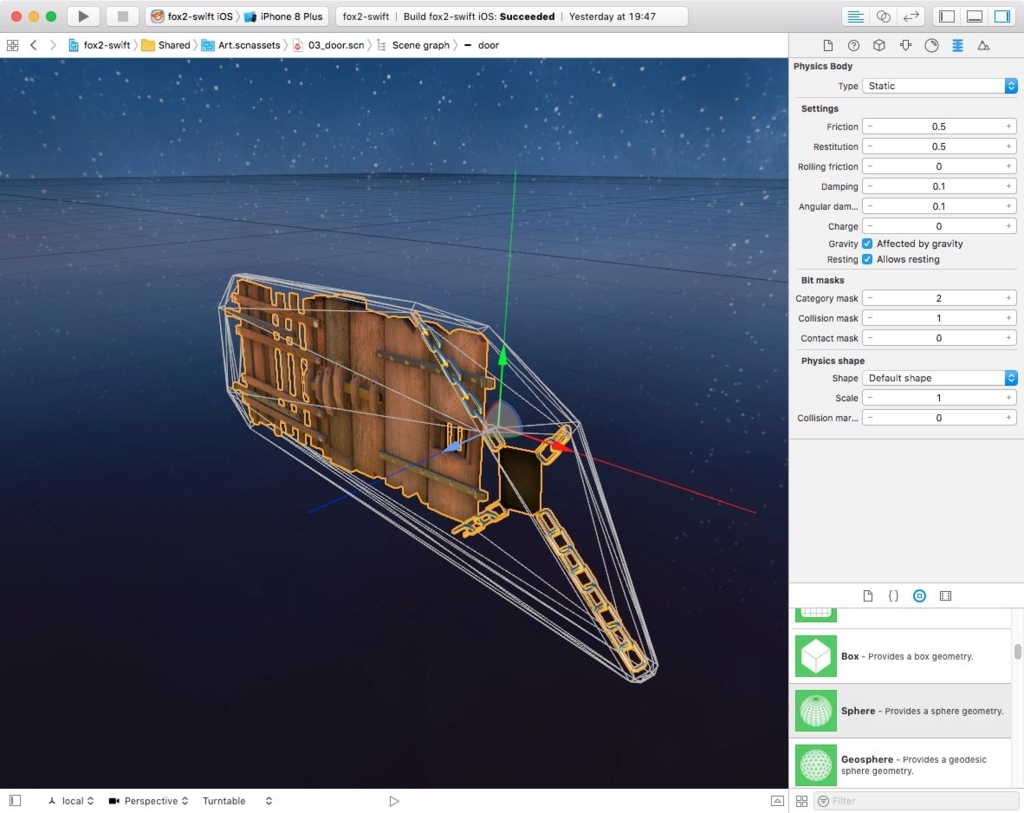This screenshot has height=813, width=1024.
Task: Toggle Allows resting checkbox
Action: pos(867,259)
